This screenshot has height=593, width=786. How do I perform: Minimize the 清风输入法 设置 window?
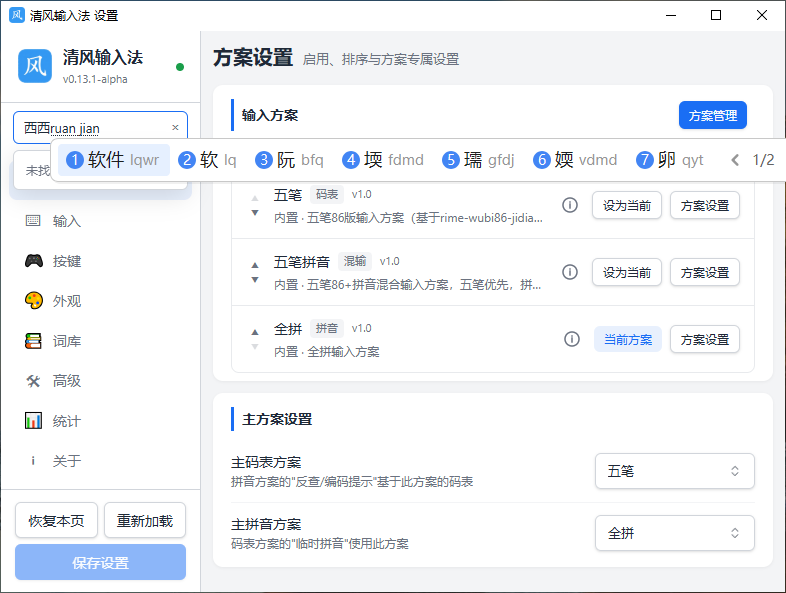pos(671,15)
